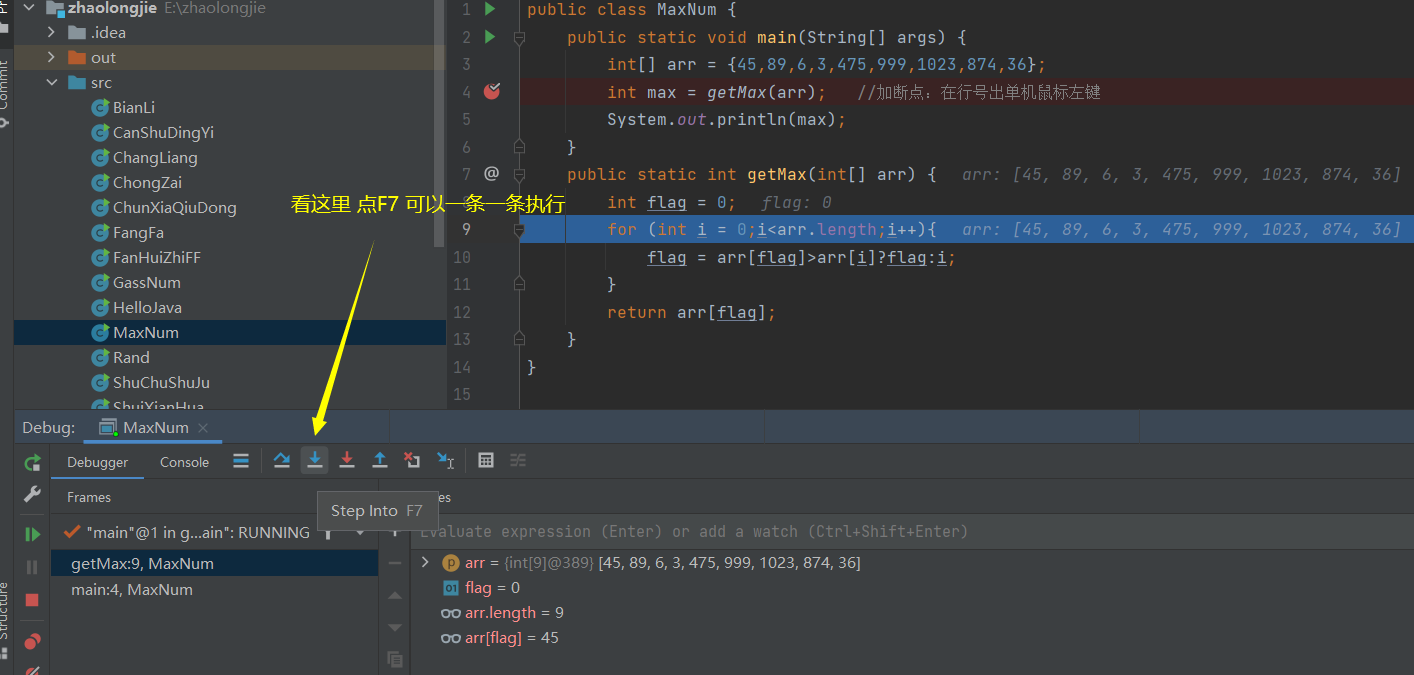Click the Step Into debugger icon
This screenshot has height=675, width=1414.
click(315, 460)
